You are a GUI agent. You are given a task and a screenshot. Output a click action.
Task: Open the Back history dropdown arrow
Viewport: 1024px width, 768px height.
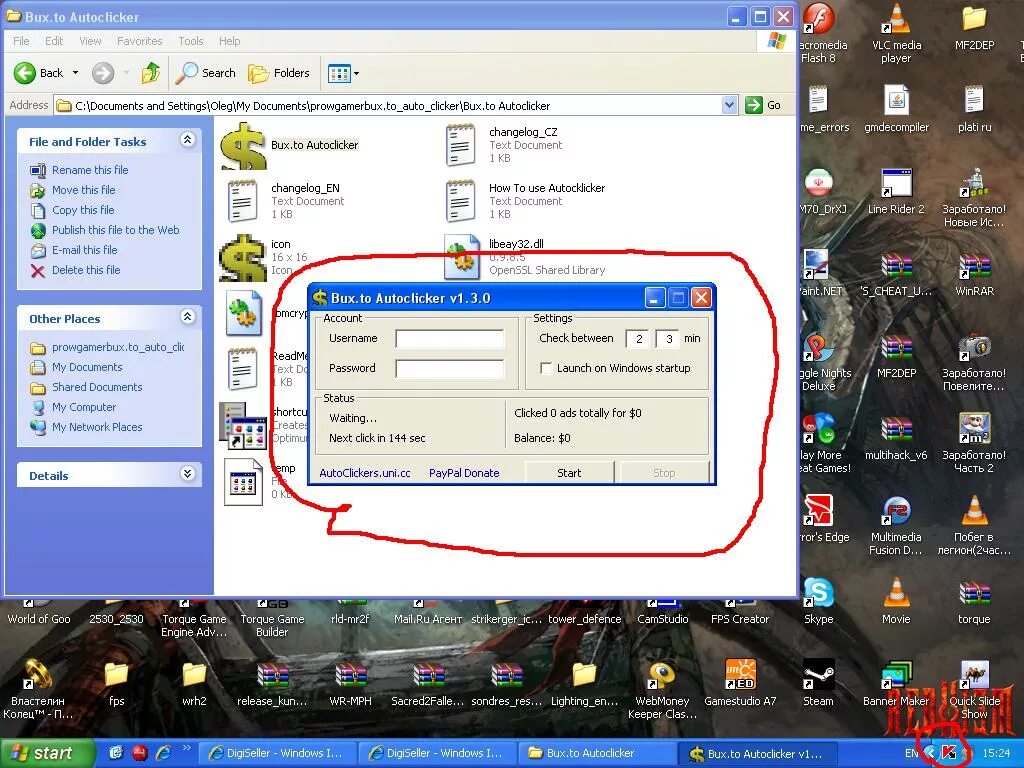(75, 73)
